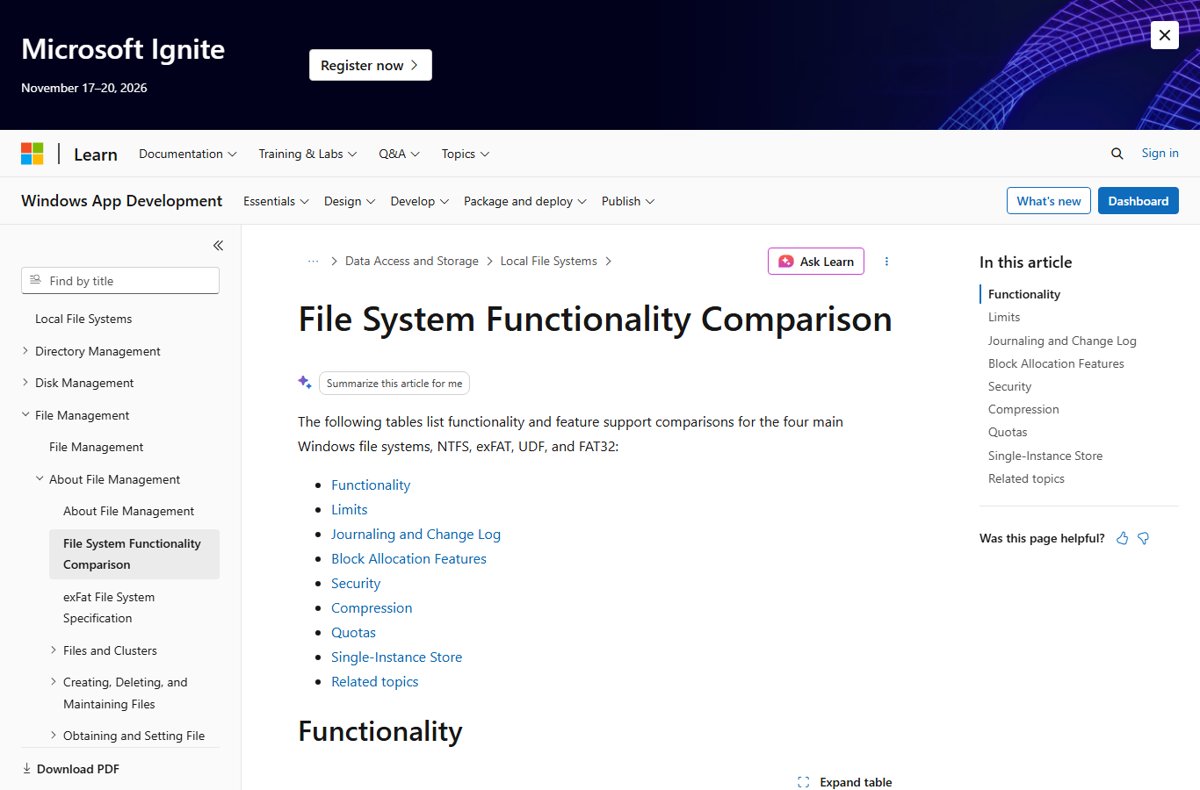Open the Documentation dropdown menu
This screenshot has width=1200, height=790.
(x=188, y=154)
